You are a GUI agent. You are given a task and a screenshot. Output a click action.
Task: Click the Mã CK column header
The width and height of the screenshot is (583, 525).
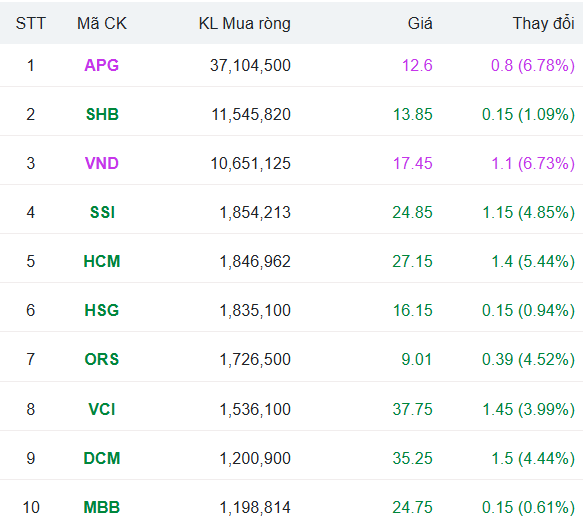[x=102, y=23]
